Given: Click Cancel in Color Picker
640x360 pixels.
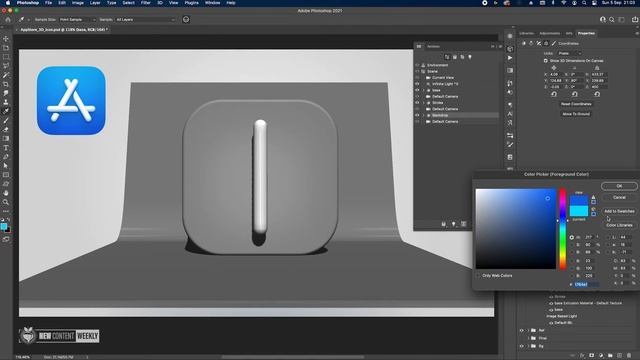Looking at the screenshot, I should [619, 197].
